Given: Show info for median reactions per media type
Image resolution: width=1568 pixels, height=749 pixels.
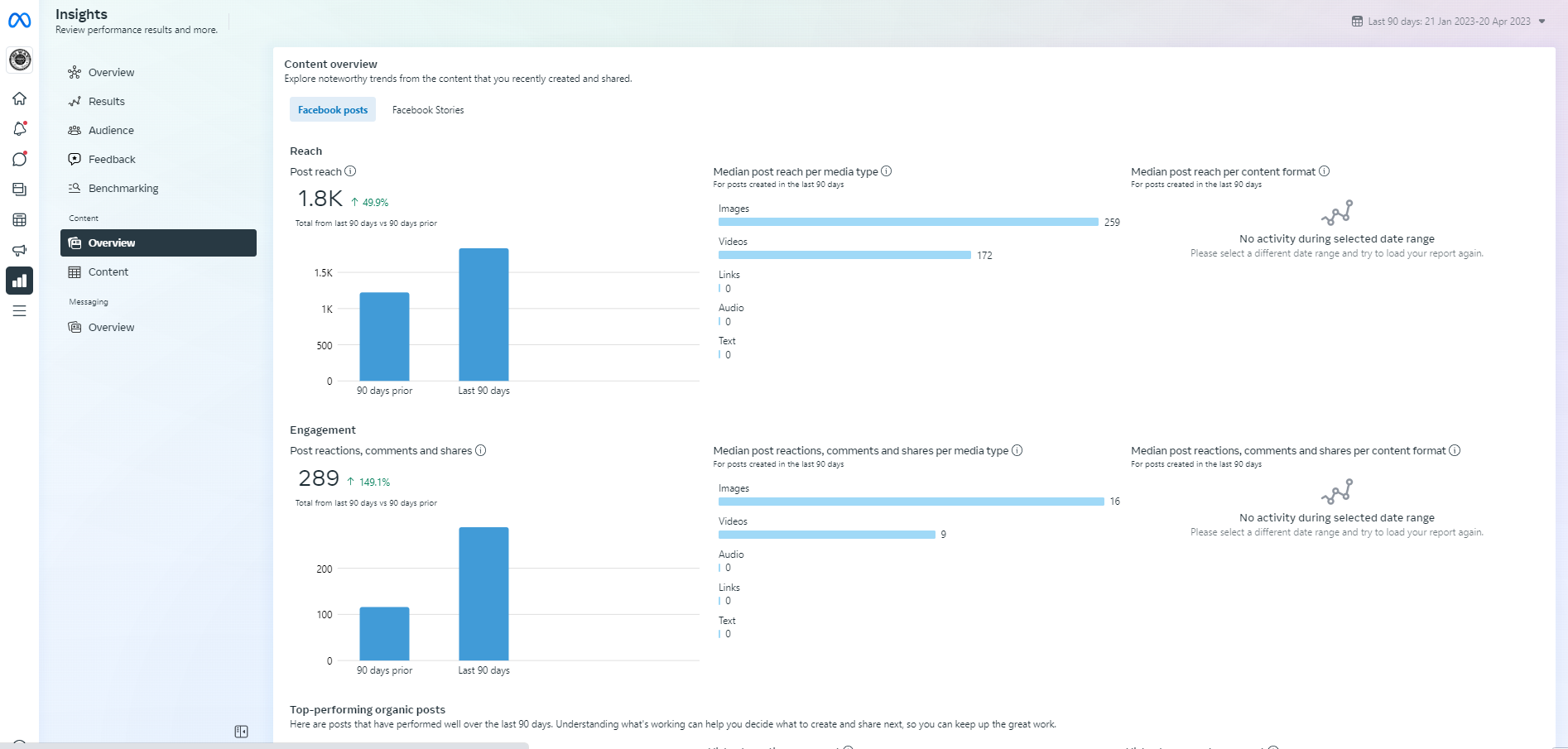Looking at the screenshot, I should coord(1017,450).
